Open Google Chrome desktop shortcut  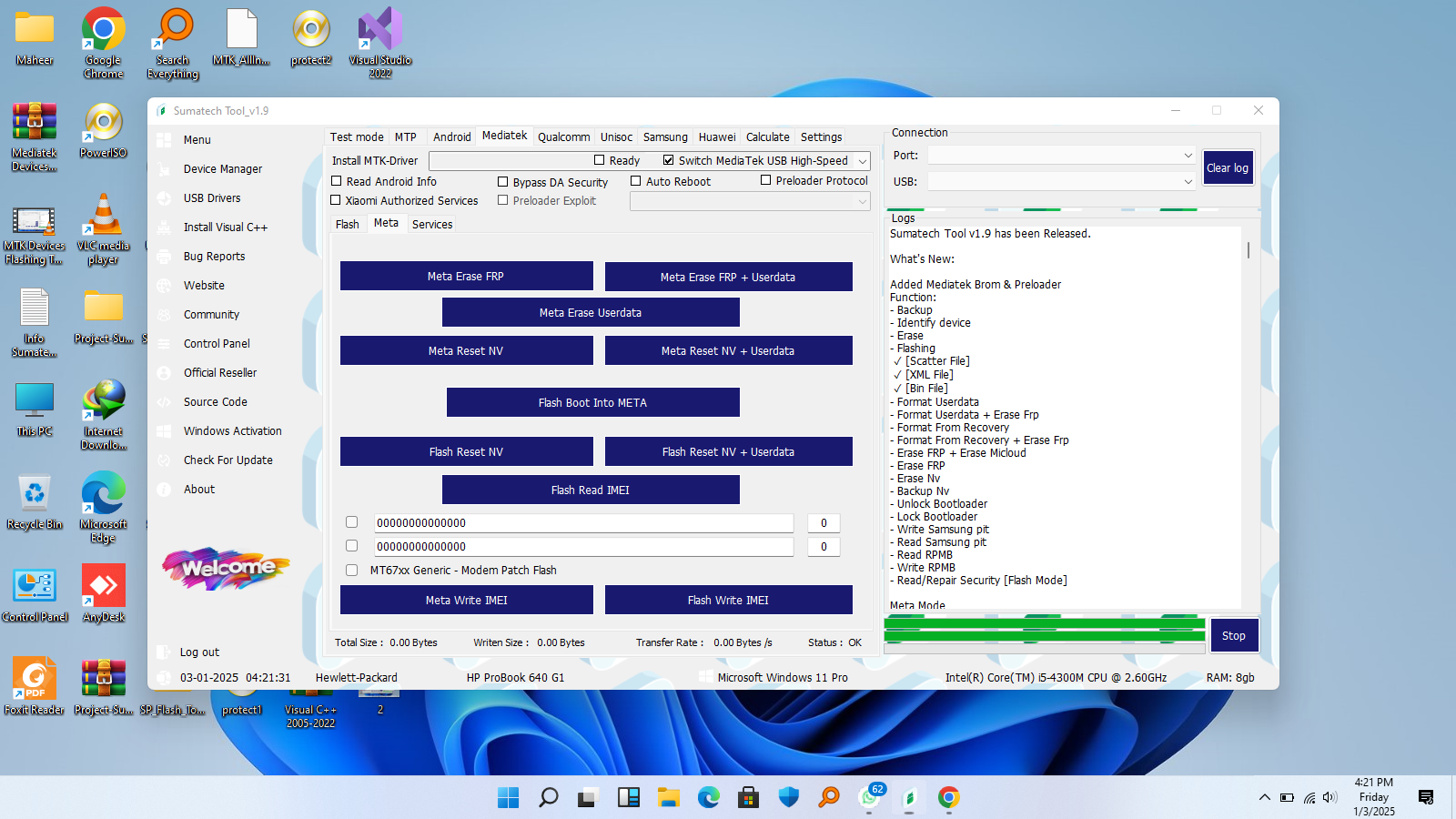pyautogui.click(x=104, y=42)
